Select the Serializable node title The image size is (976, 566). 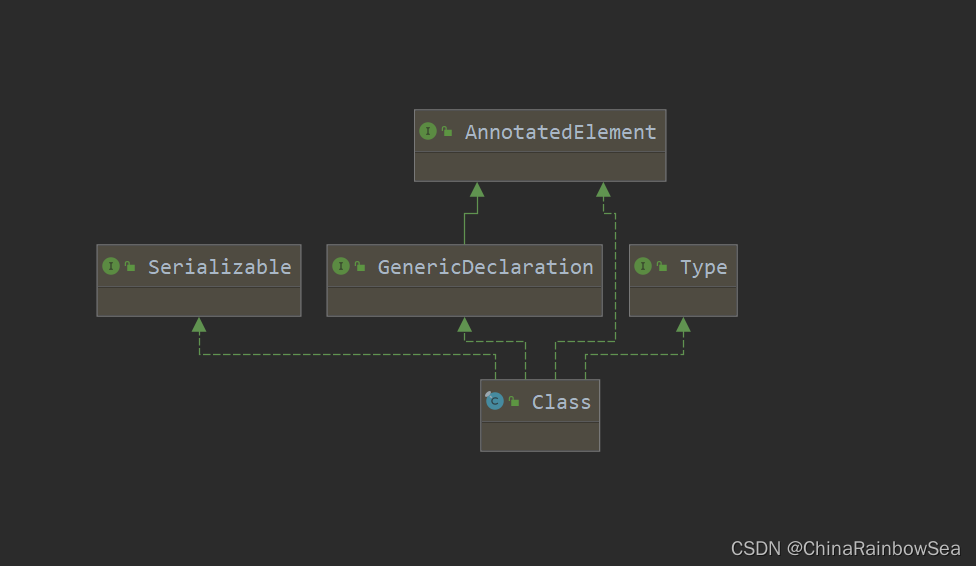coord(220,267)
